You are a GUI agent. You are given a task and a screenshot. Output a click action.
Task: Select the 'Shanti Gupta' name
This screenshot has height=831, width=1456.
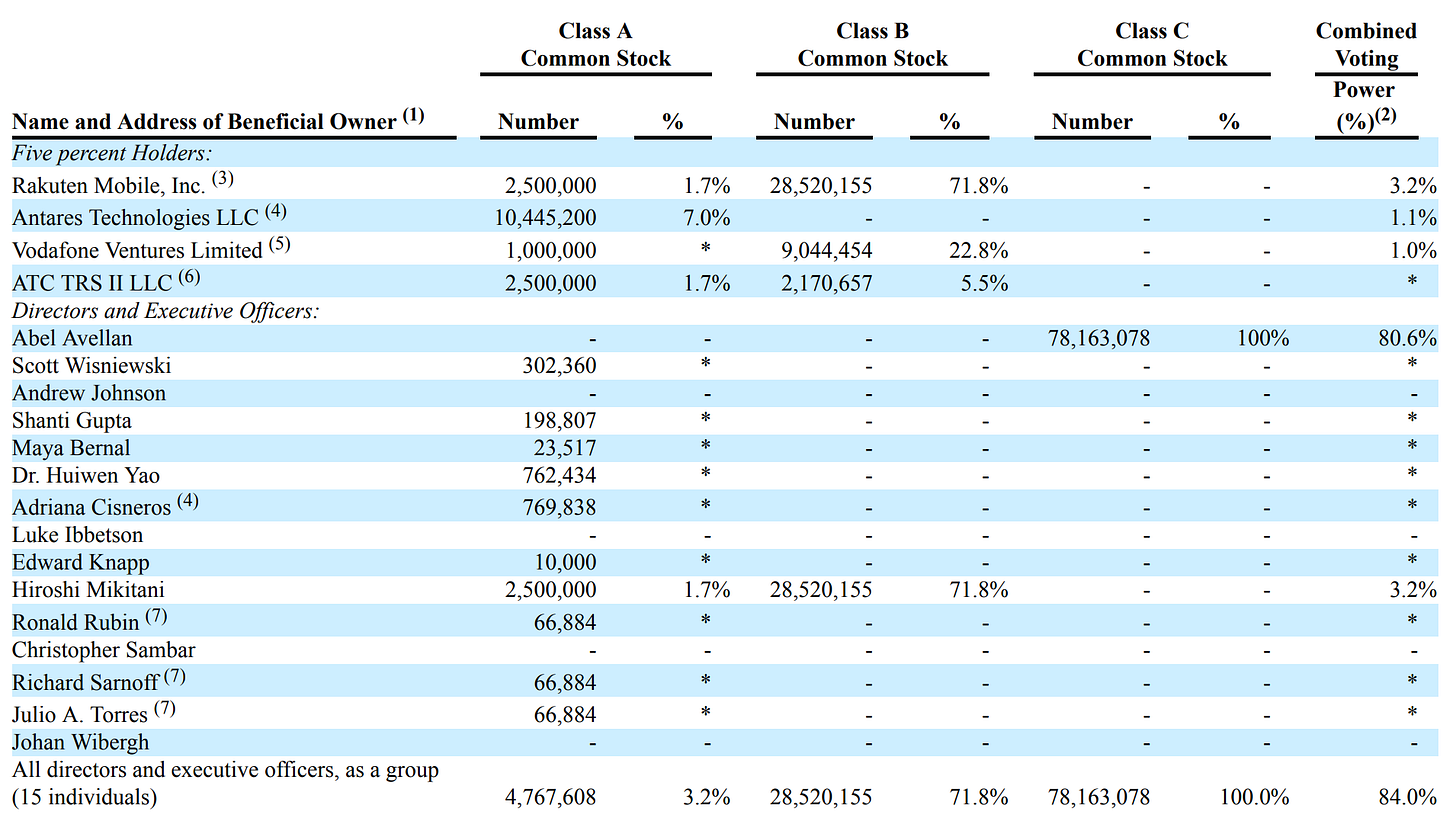point(72,421)
